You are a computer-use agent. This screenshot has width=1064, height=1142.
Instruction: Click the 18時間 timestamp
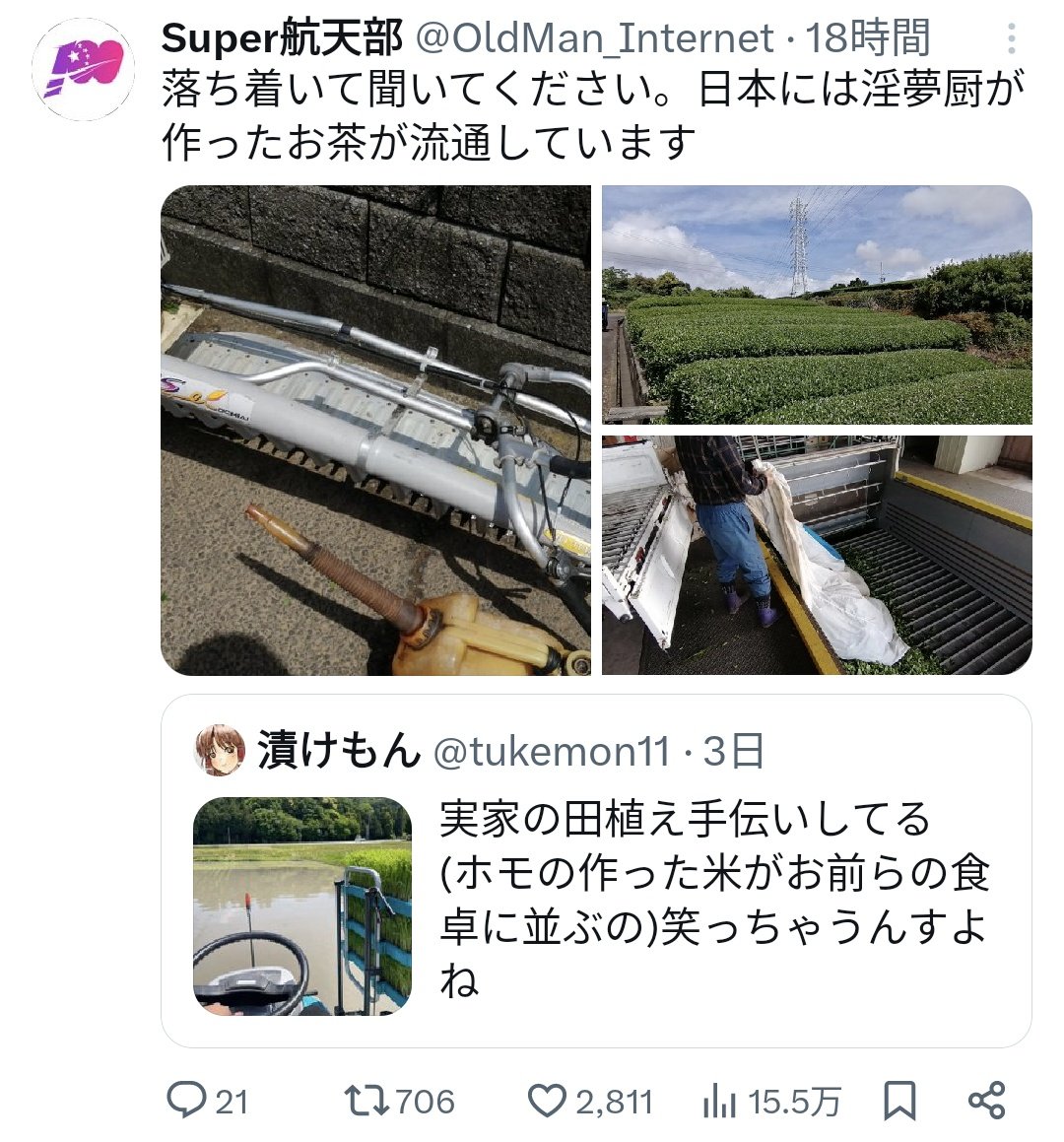point(868,37)
